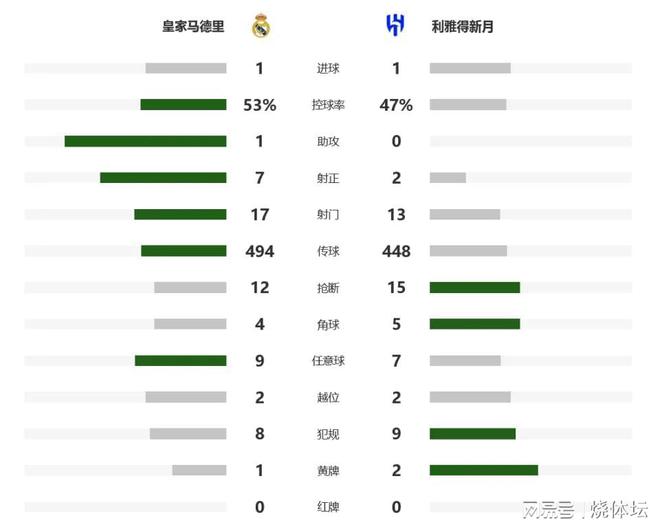The width and height of the screenshot is (660, 529).
Task: Click the 进球 stat label
Action: 328,68
